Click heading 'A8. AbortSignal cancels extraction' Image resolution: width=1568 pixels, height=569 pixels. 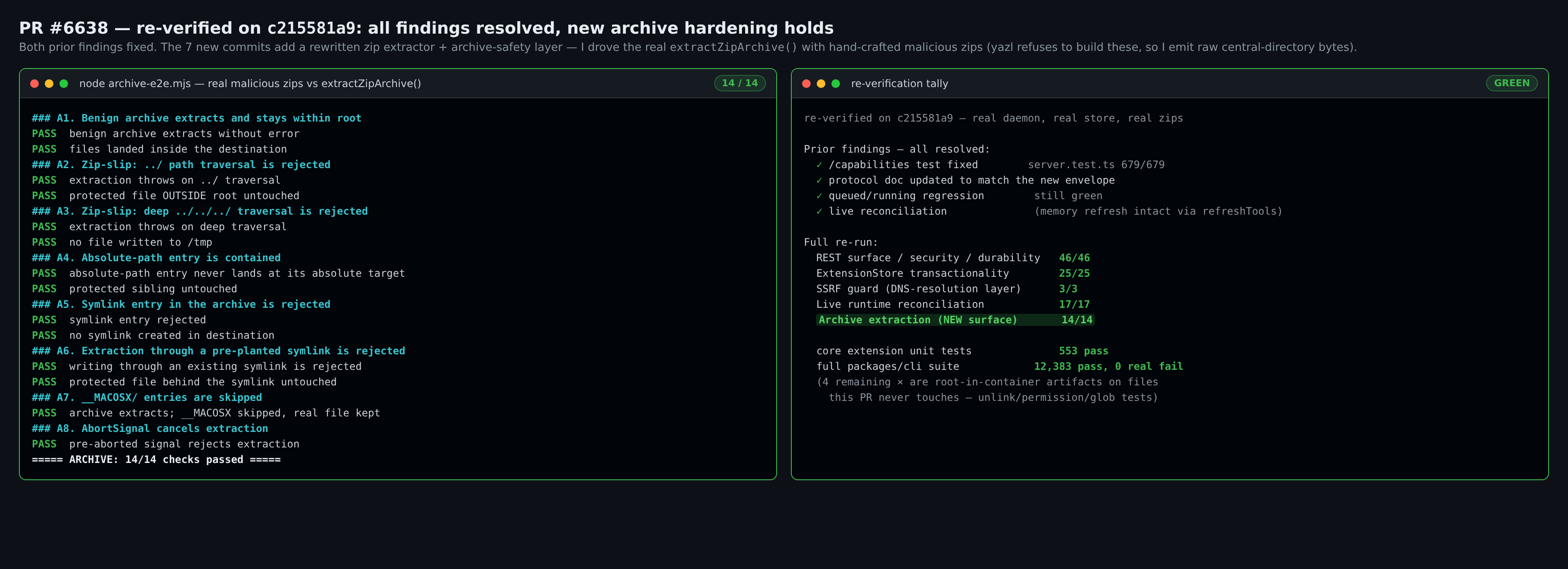click(150, 429)
